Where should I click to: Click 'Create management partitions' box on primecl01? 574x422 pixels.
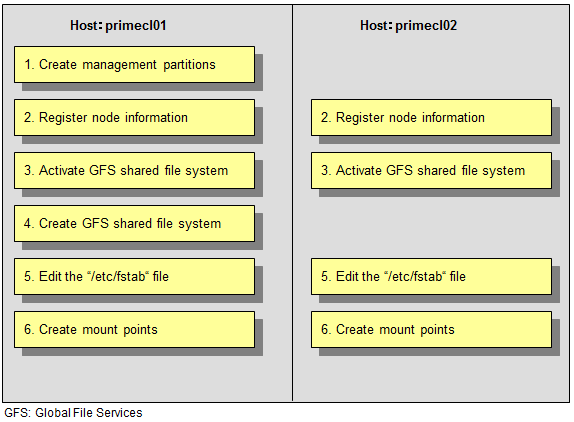[134, 64]
